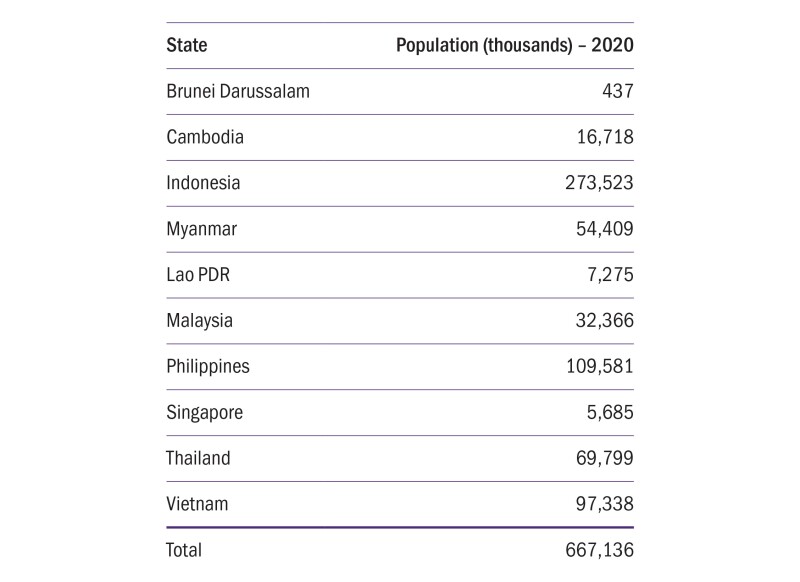Select the Total row label
The width and height of the screenshot is (800, 582).
tap(184, 550)
